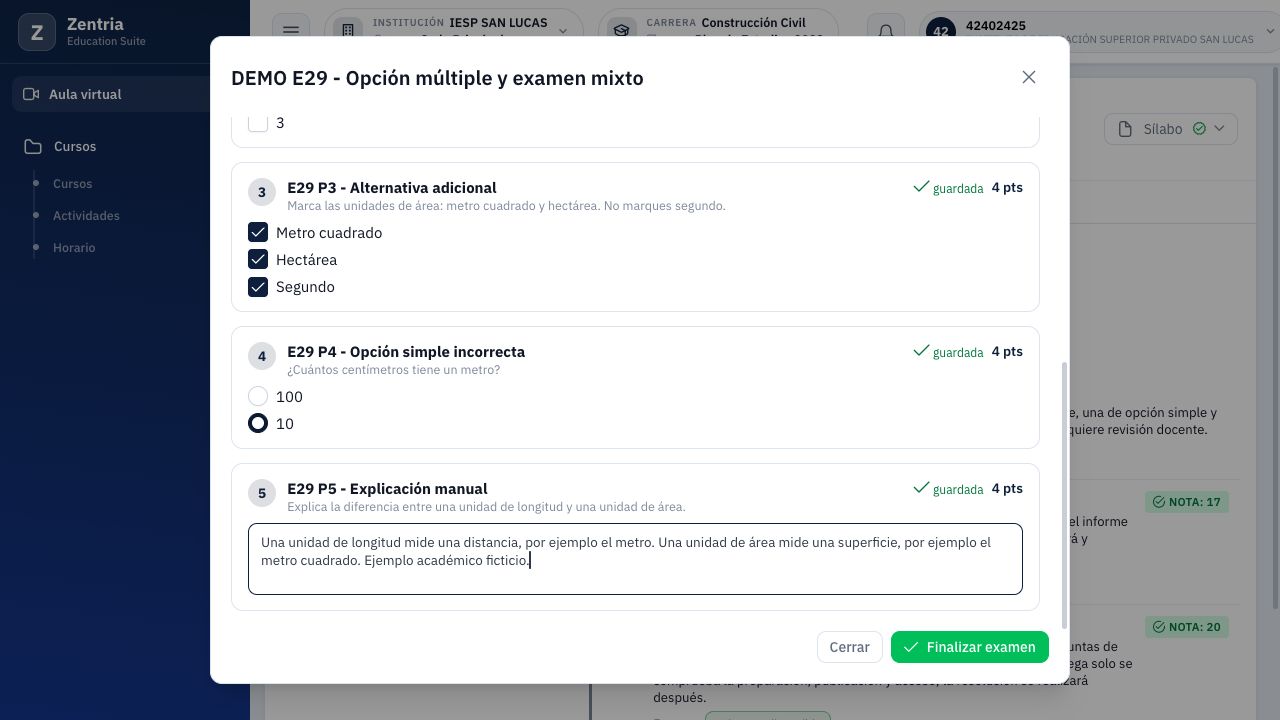The height and width of the screenshot is (720, 1280).
Task: Click the question 4 number badge
Action: point(262,356)
